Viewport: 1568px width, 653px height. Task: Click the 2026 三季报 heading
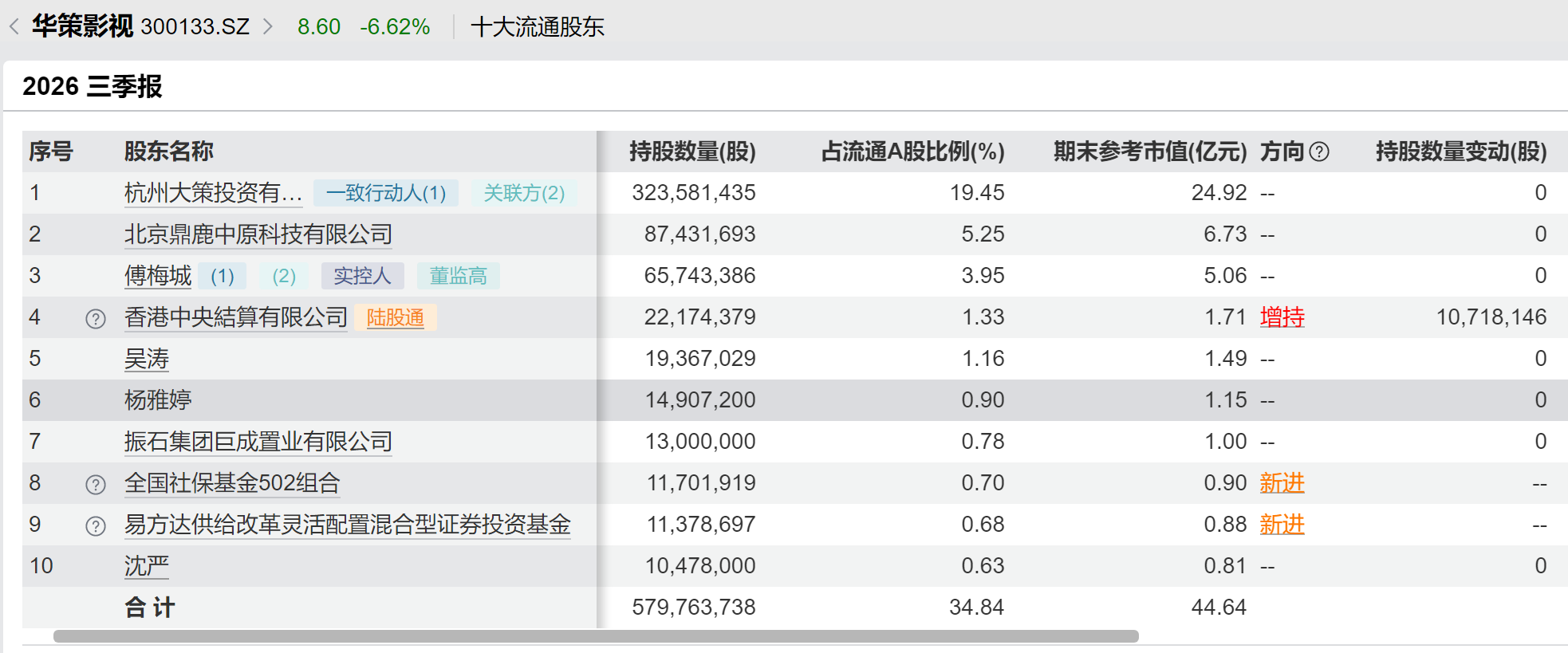[x=93, y=86]
